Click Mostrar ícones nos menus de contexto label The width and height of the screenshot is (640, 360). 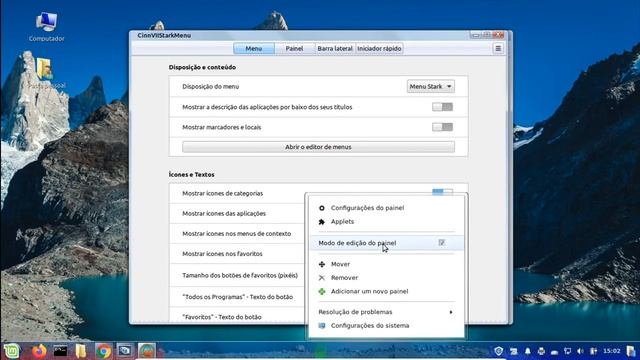pos(236,233)
